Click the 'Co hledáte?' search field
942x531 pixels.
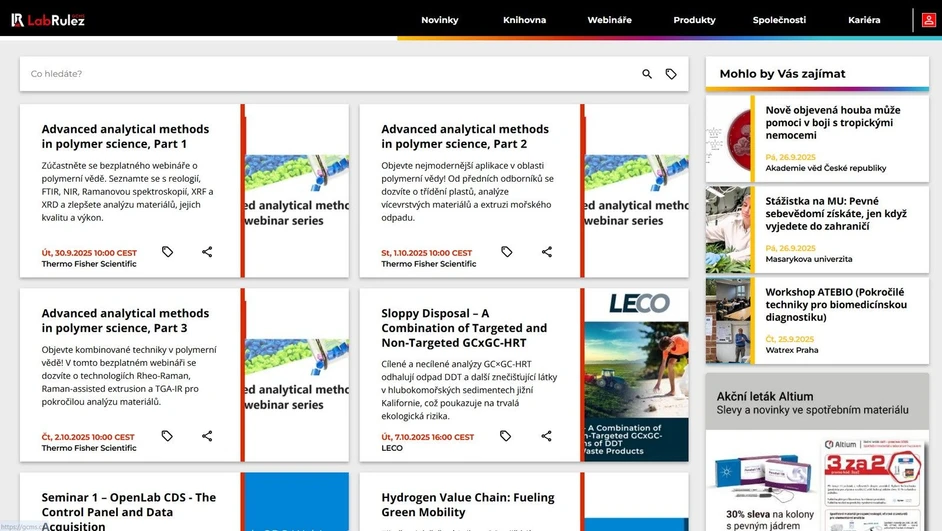330,74
